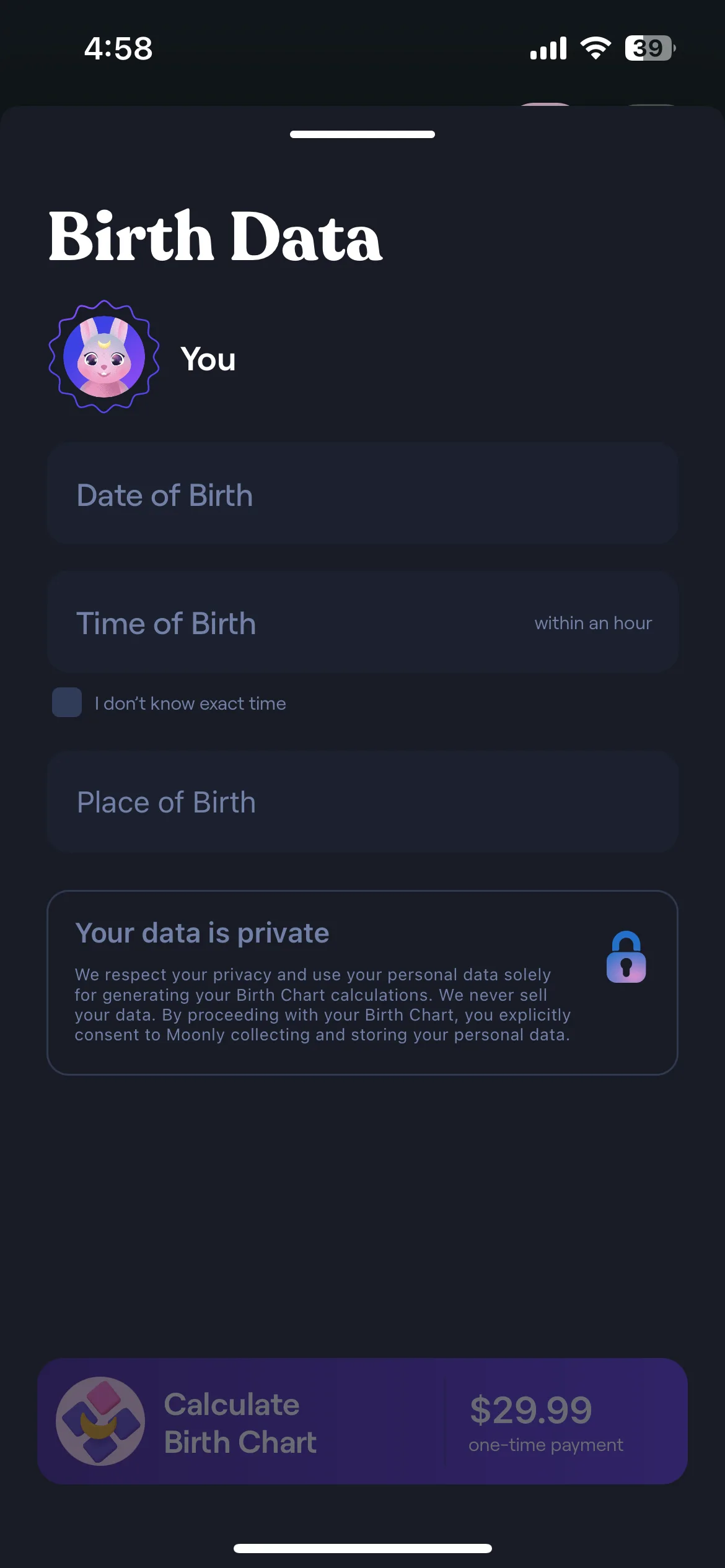
Task: Open the Date of Birth field
Action: tap(362, 494)
